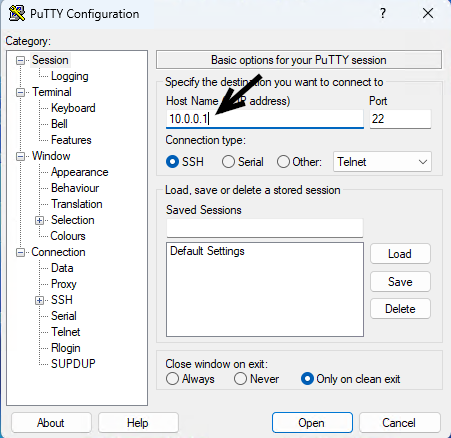Open the Logging category

tap(70, 76)
